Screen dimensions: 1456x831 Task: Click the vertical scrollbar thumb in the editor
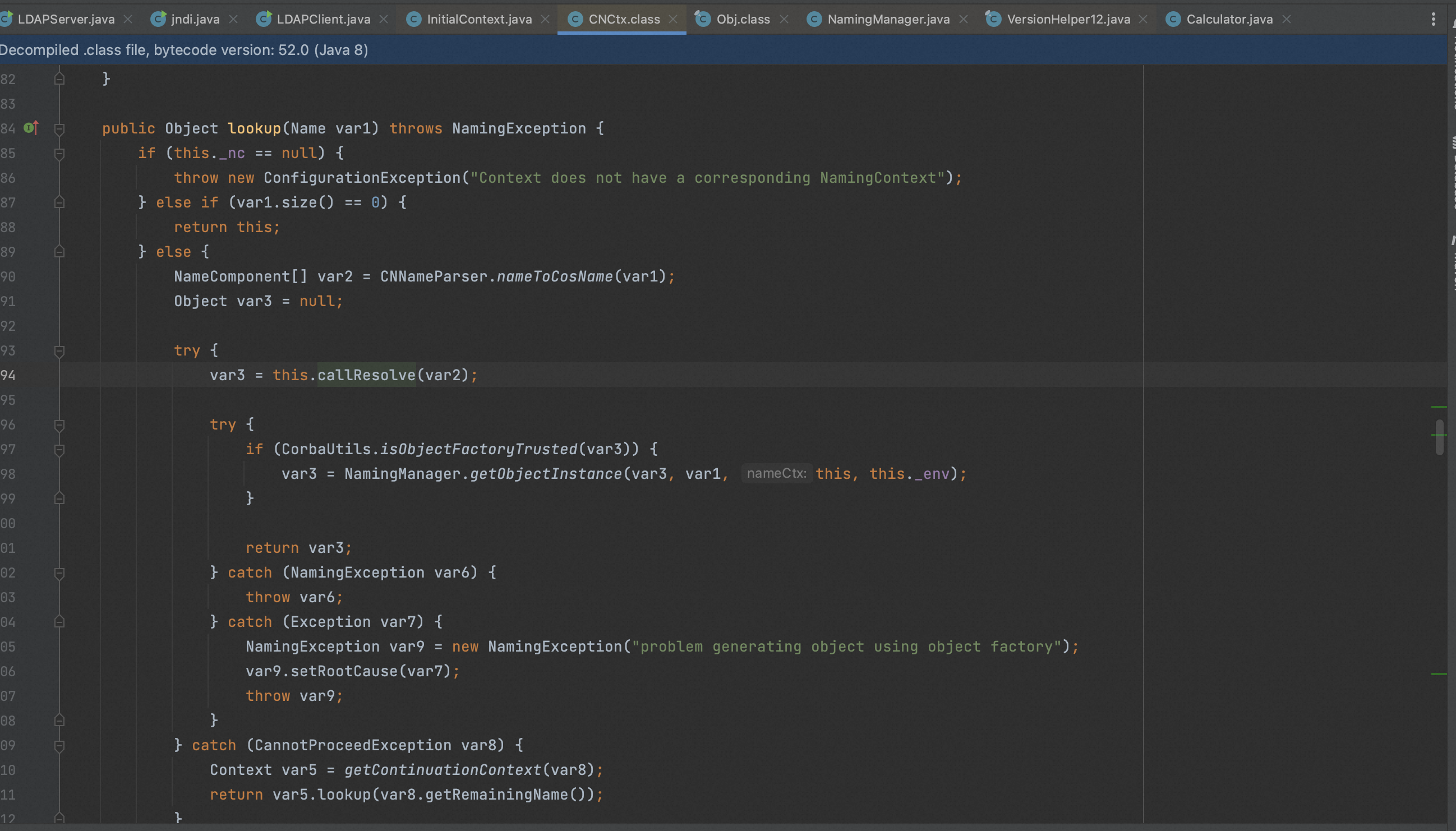point(1439,437)
